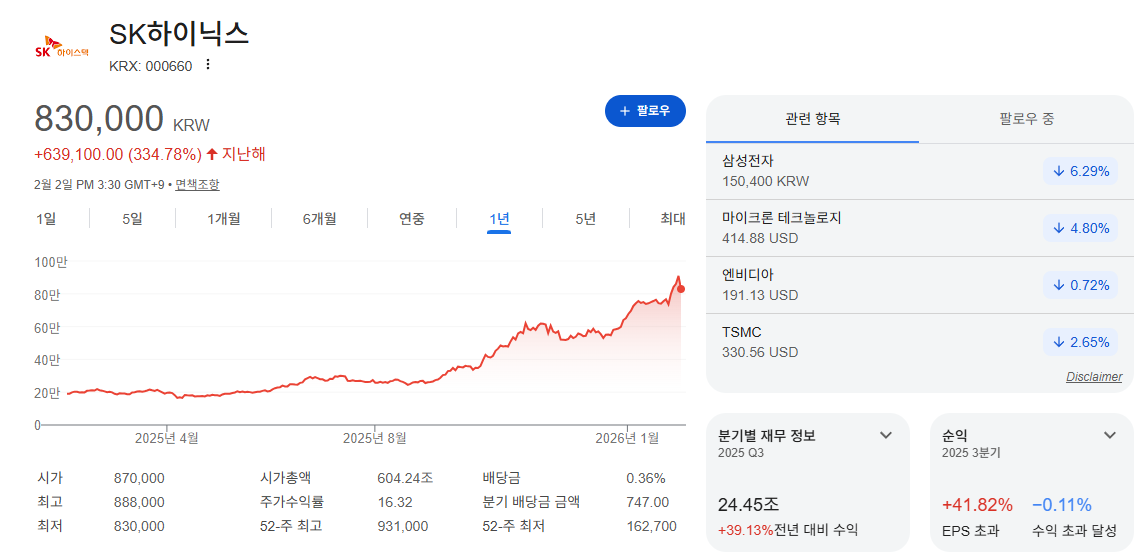Screen dimensions: 1146x560
Task: Select the 최대 chart range tab
Action: click(672, 218)
